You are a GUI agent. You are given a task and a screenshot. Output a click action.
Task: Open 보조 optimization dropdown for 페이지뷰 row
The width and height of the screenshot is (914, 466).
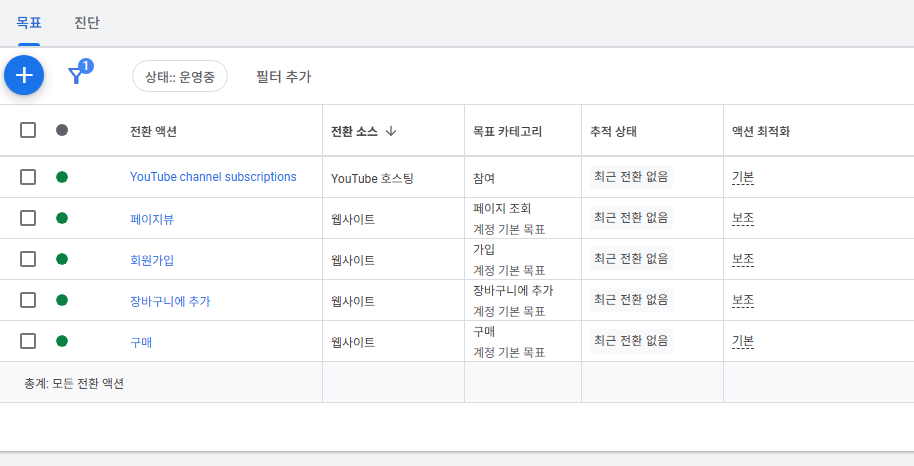coord(743,219)
